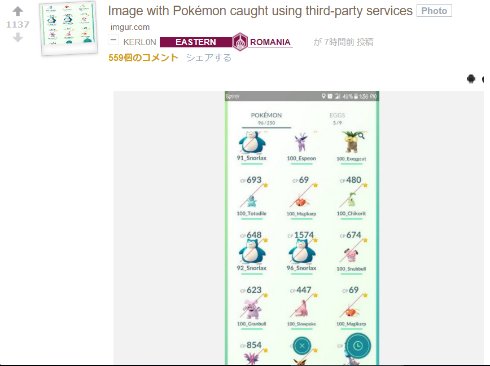Upvote the post with the up arrow

click(x=18, y=11)
